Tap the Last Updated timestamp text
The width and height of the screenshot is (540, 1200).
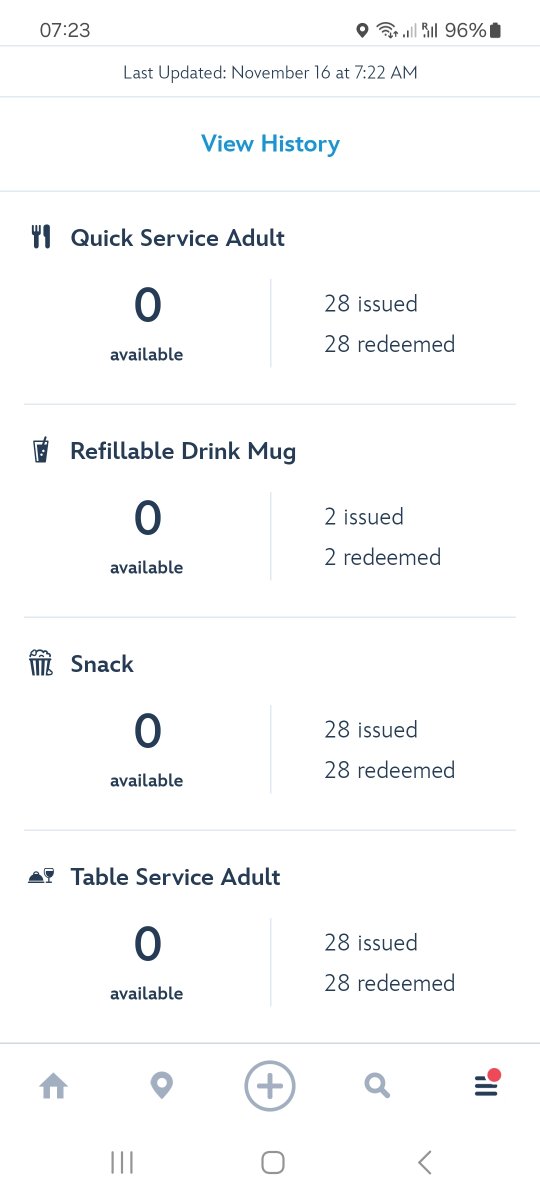[x=270, y=72]
